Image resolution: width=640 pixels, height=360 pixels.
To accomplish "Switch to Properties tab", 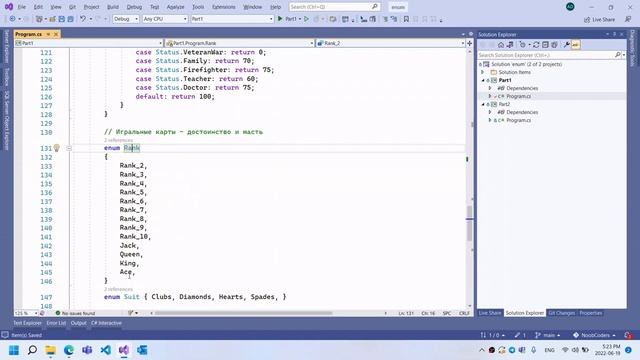I will point(591,313).
